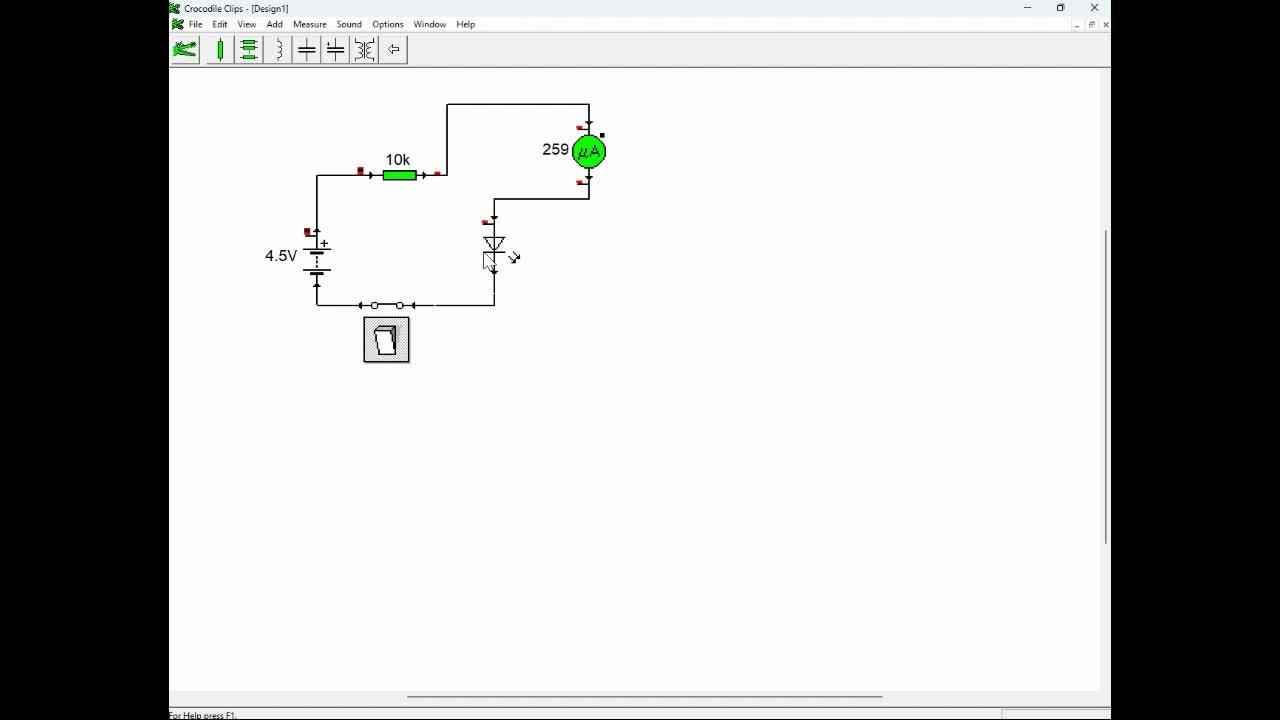Image resolution: width=1280 pixels, height=720 pixels.
Task: Click the vertical scrollbar thumb
Action: (x=1106, y=386)
